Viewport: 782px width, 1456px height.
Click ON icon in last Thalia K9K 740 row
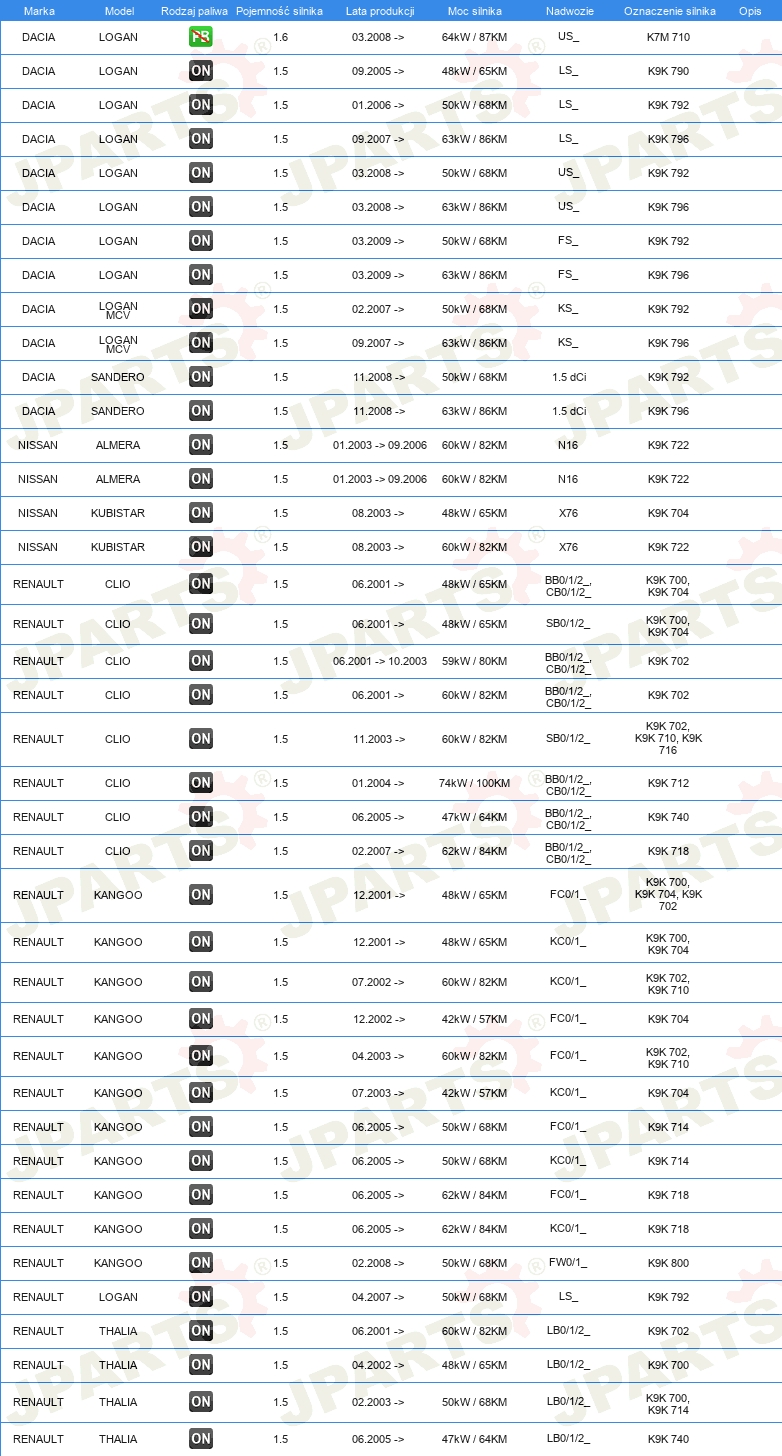(201, 1439)
